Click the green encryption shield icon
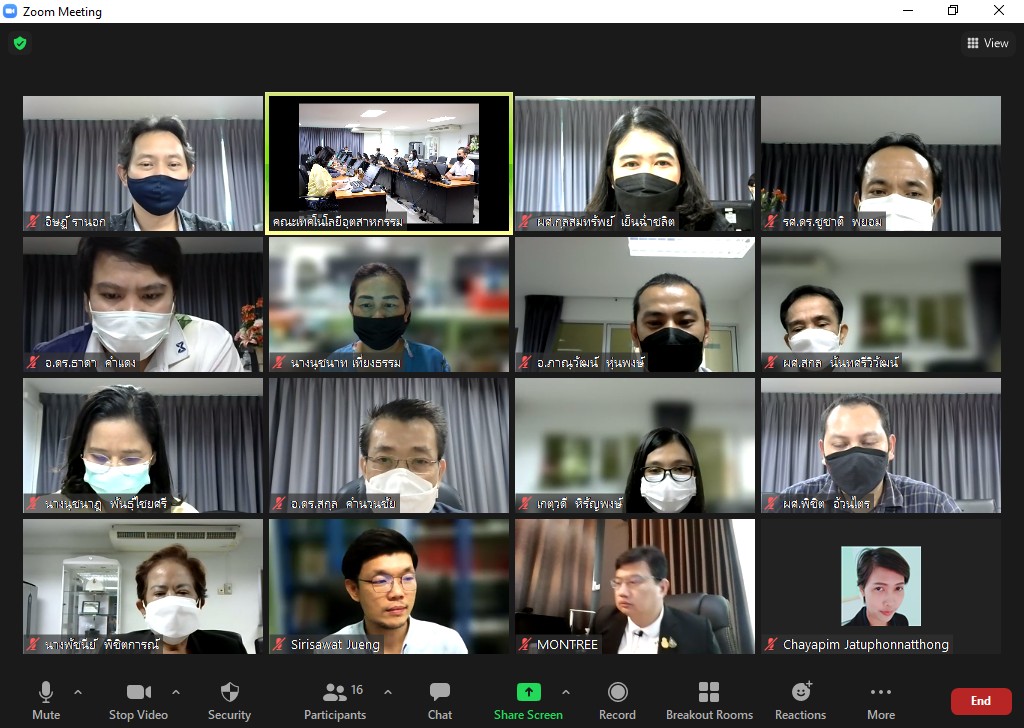 20,43
